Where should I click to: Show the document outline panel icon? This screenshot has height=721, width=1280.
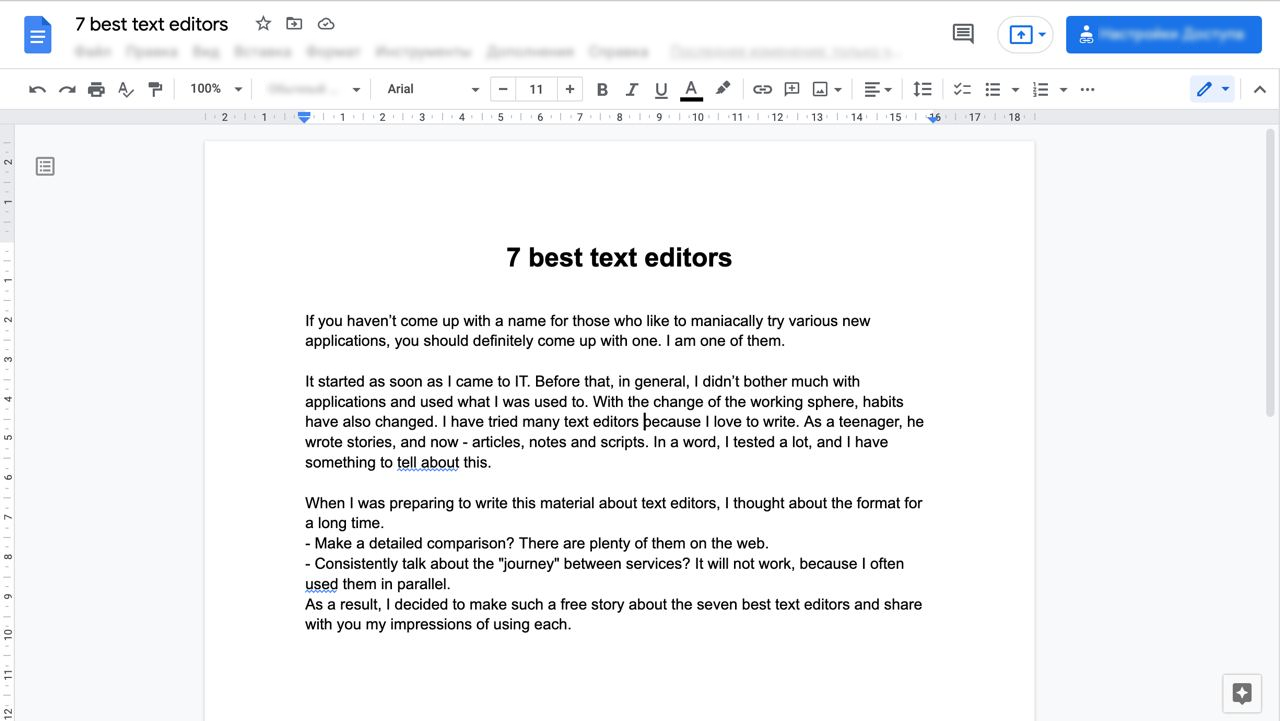click(45, 166)
